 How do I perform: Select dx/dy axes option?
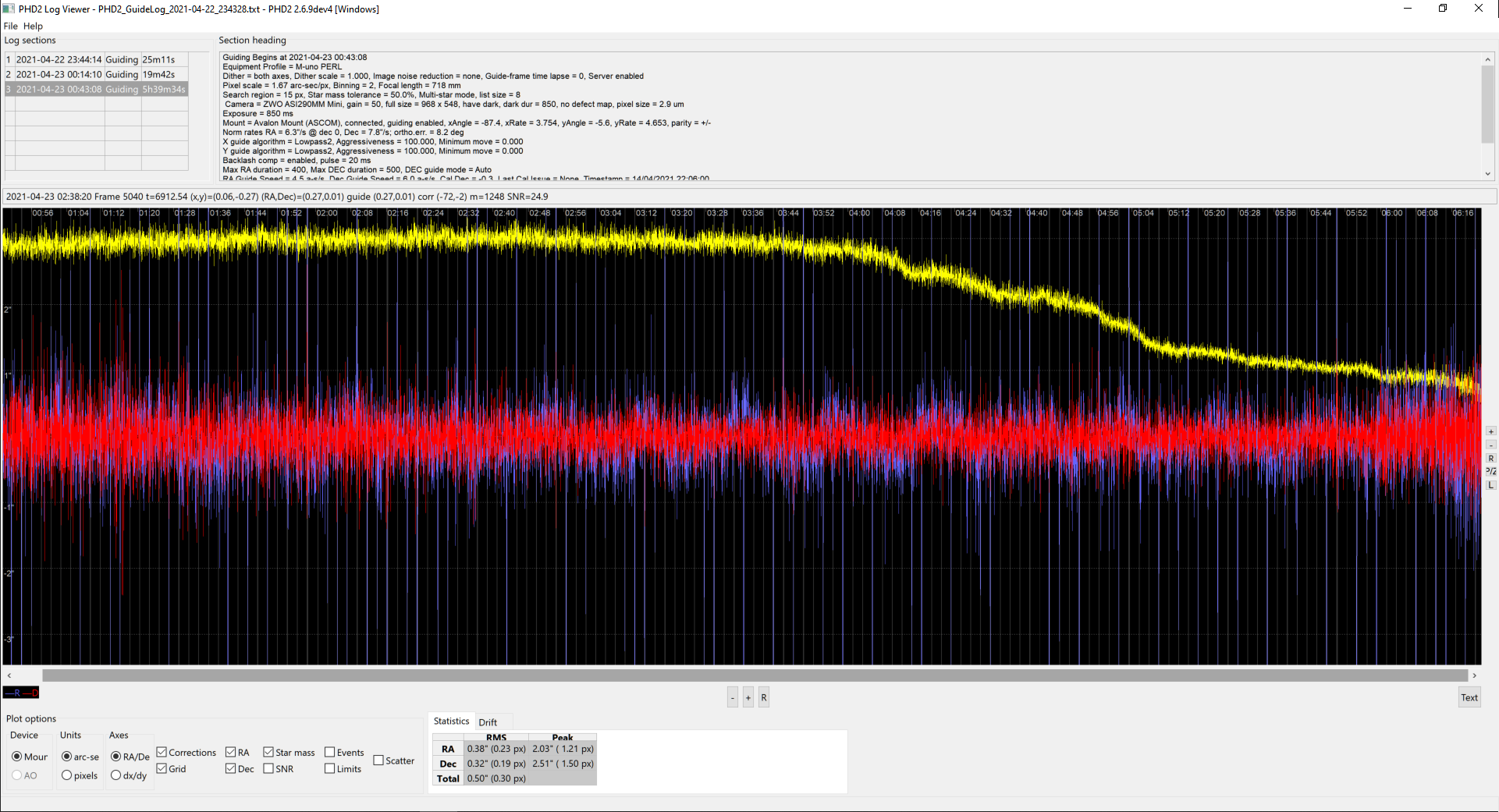(129, 775)
